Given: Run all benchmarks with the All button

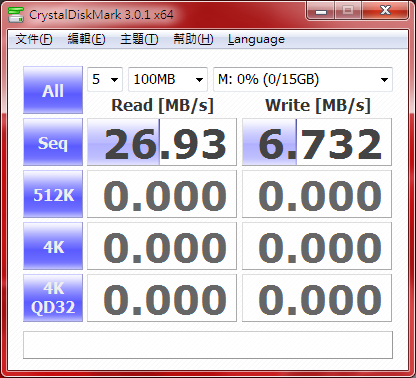Looking at the screenshot, I should coord(53,90).
